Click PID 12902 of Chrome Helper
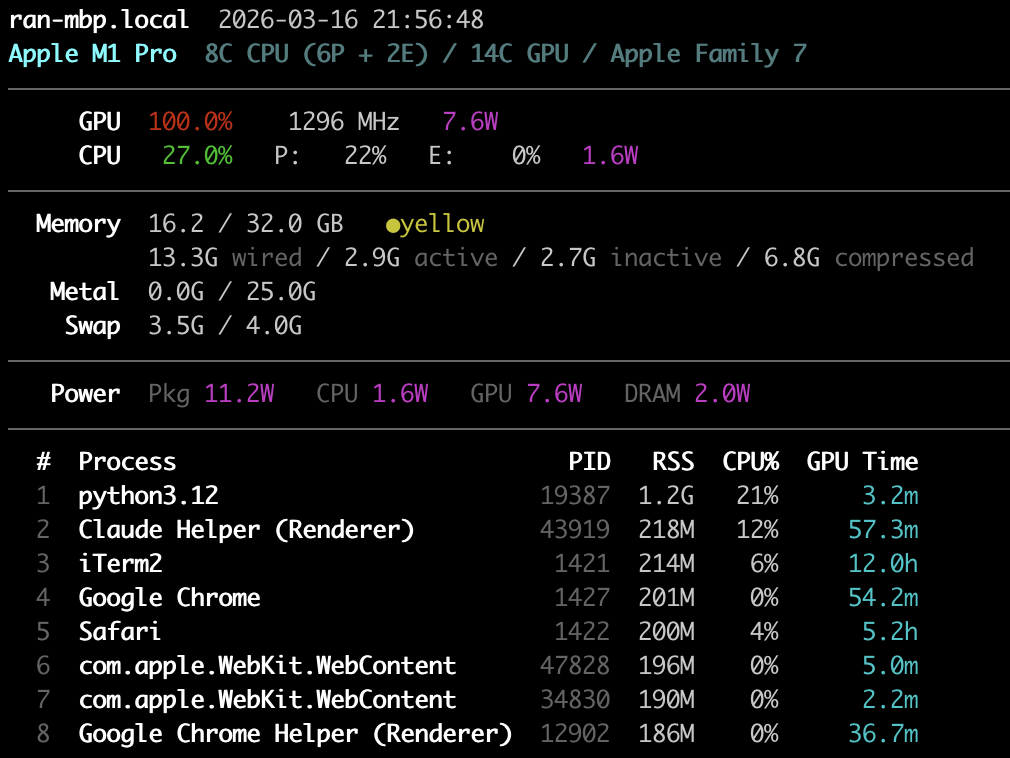1010x758 pixels. (575, 734)
